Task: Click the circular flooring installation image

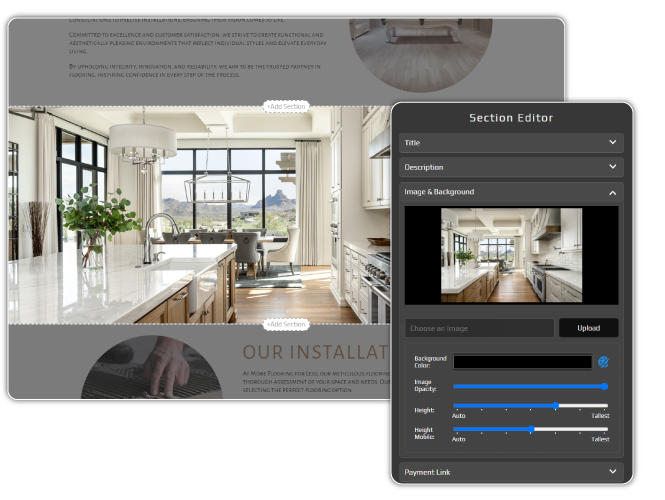Action: coord(152,367)
